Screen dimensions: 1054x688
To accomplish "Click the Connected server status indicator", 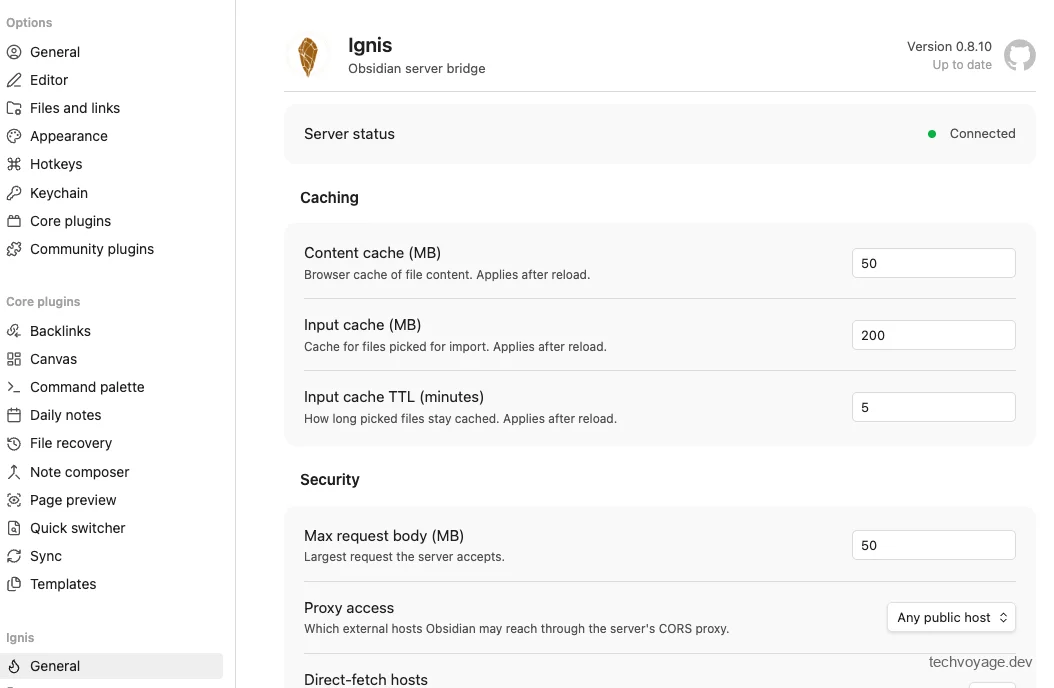I will pyautogui.click(x=972, y=134).
